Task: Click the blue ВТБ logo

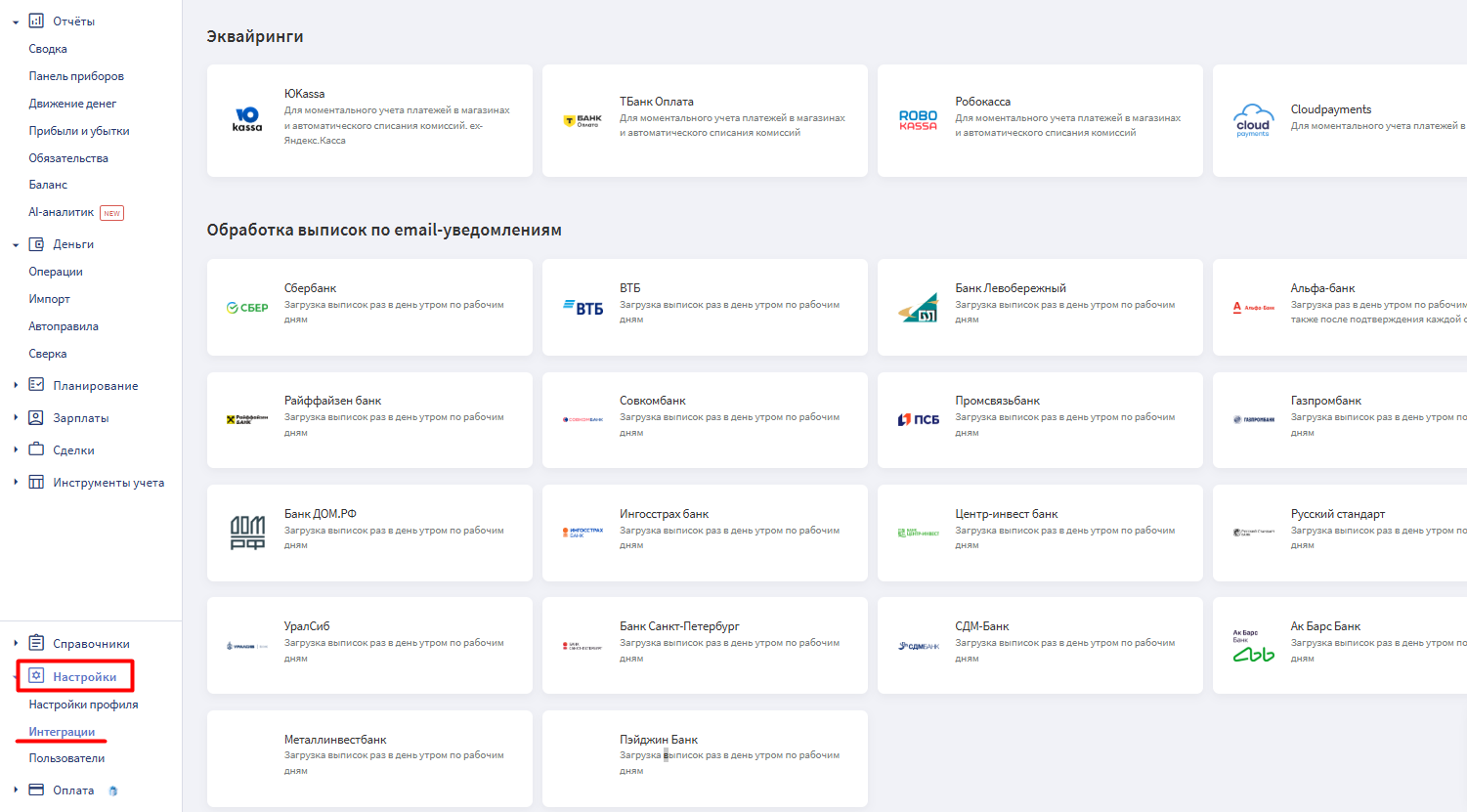Action: [x=582, y=308]
